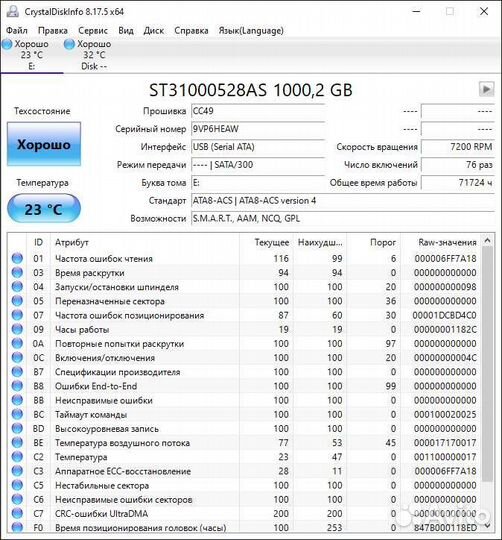502x540 pixels.
Task: Click the status icon for attribute 09
Action: click(x=17, y=329)
